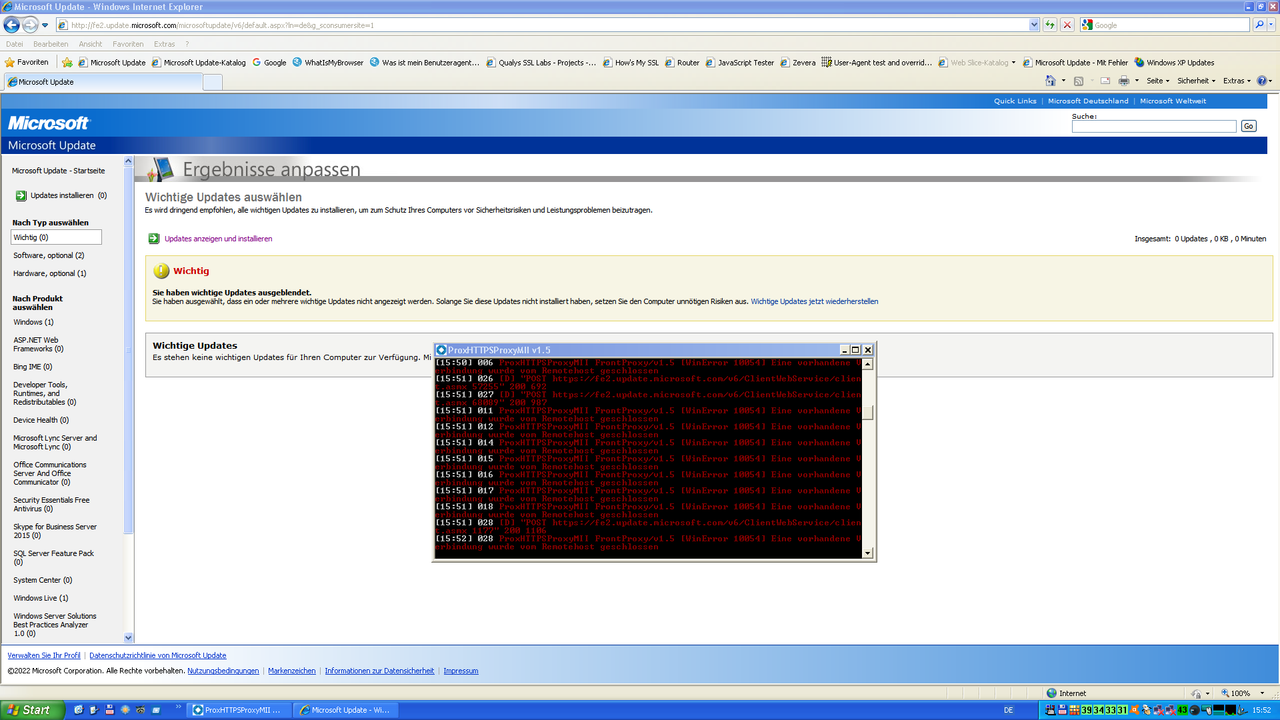Select 'Windows Live (1)' product filter
The width and height of the screenshot is (1280, 720).
click(x=41, y=598)
